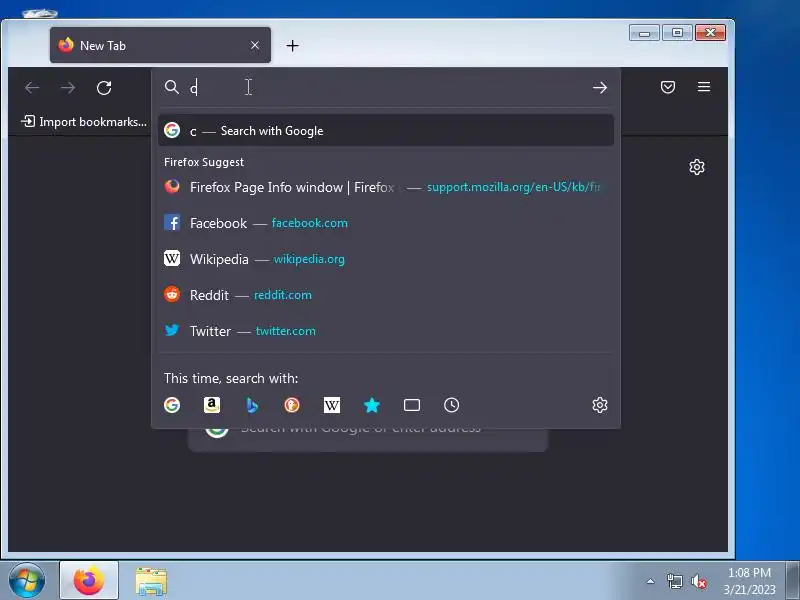Reload the current page
Viewport: 800px width, 600px height.
click(x=104, y=88)
